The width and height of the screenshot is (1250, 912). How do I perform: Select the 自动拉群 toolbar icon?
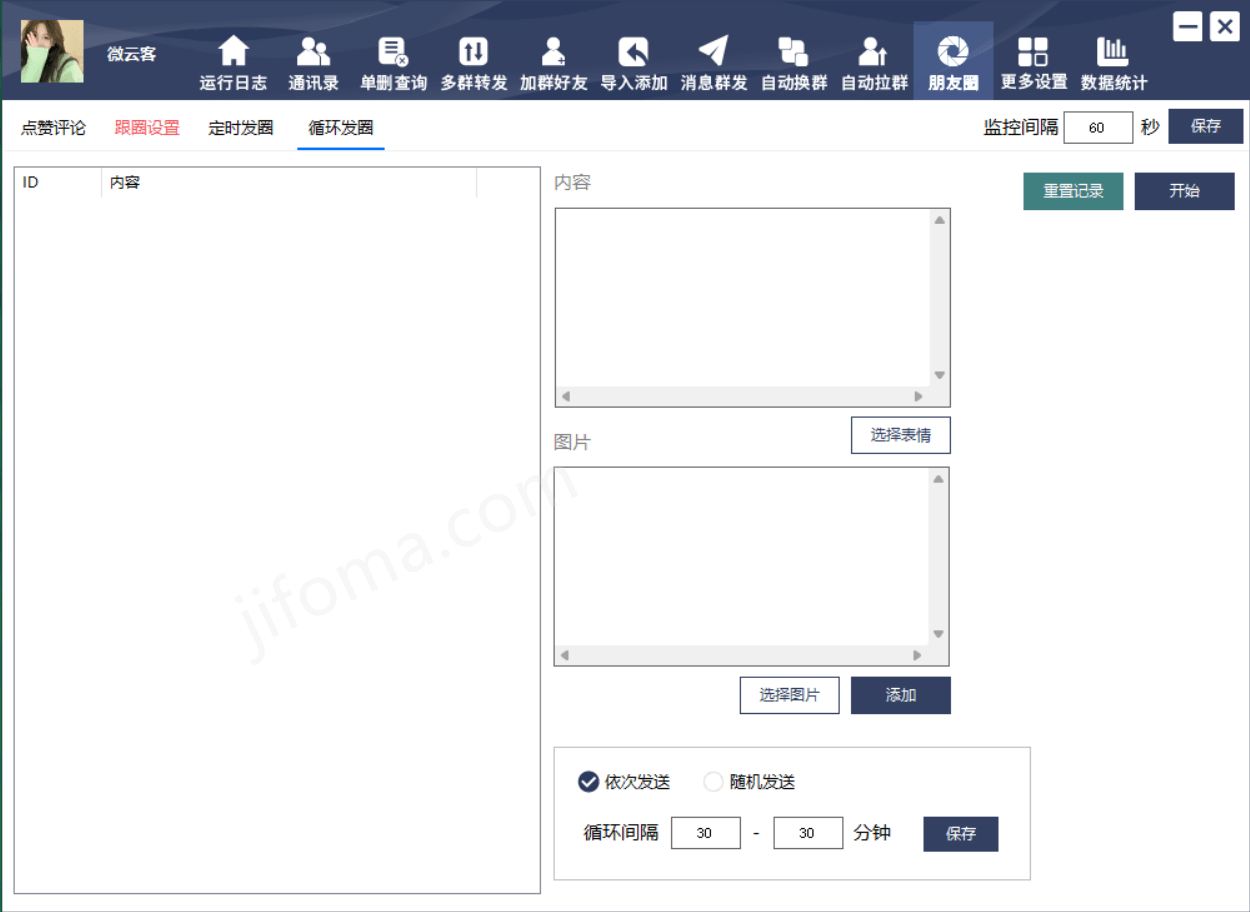tap(873, 52)
